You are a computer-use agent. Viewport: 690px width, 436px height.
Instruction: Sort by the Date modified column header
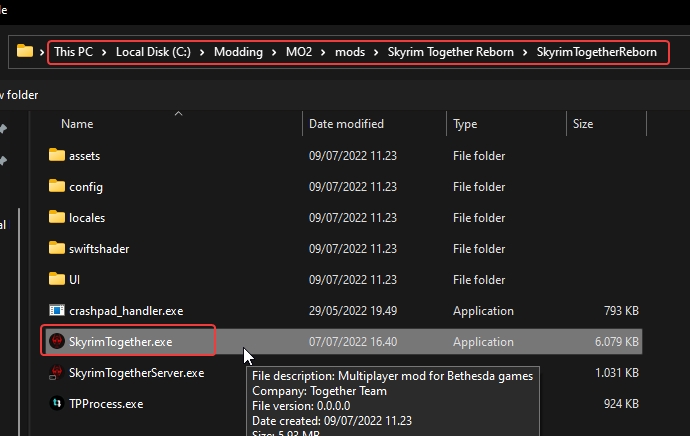pyautogui.click(x=346, y=124)
